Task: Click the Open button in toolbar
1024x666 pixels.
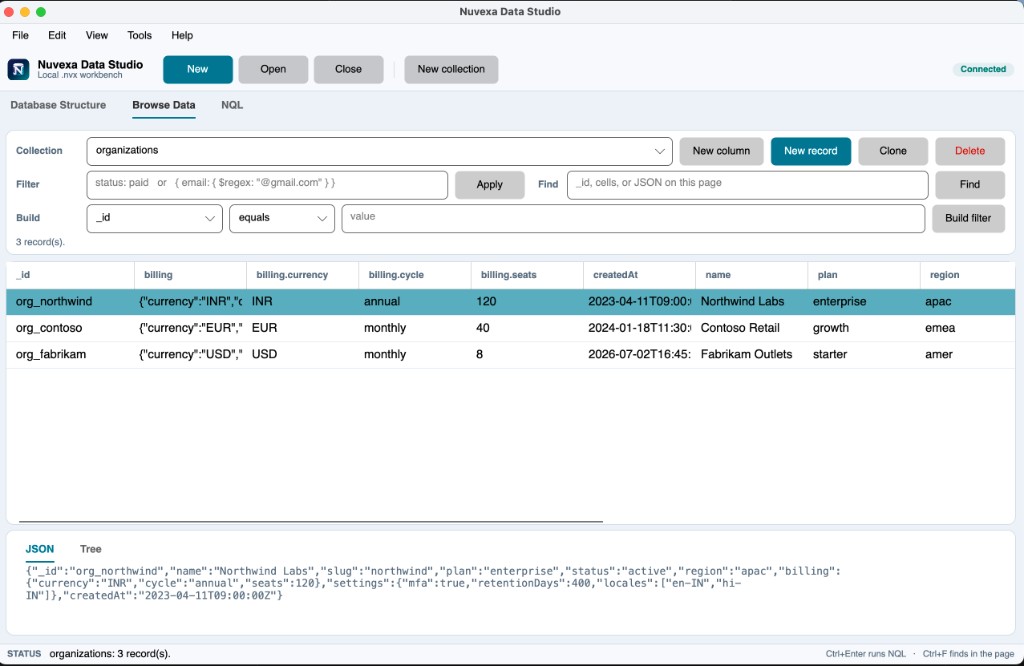Action: 273,69
